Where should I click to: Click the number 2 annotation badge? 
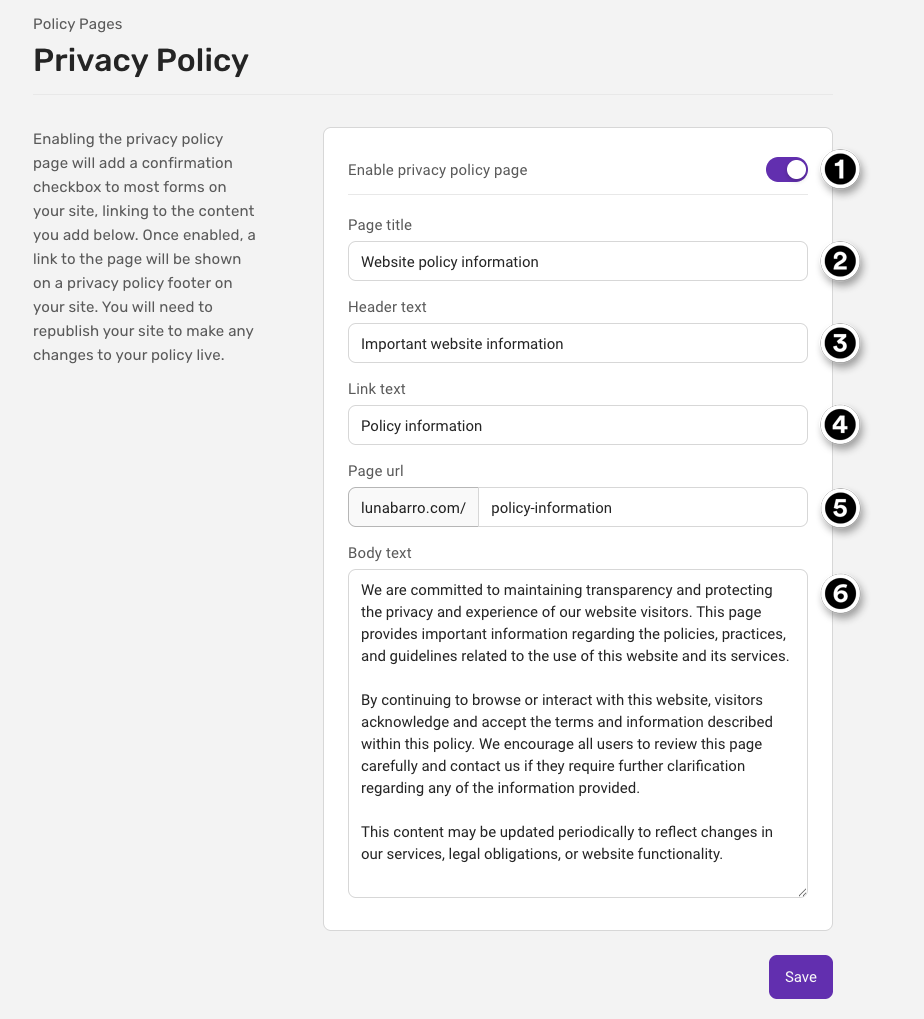click(840, 261)
